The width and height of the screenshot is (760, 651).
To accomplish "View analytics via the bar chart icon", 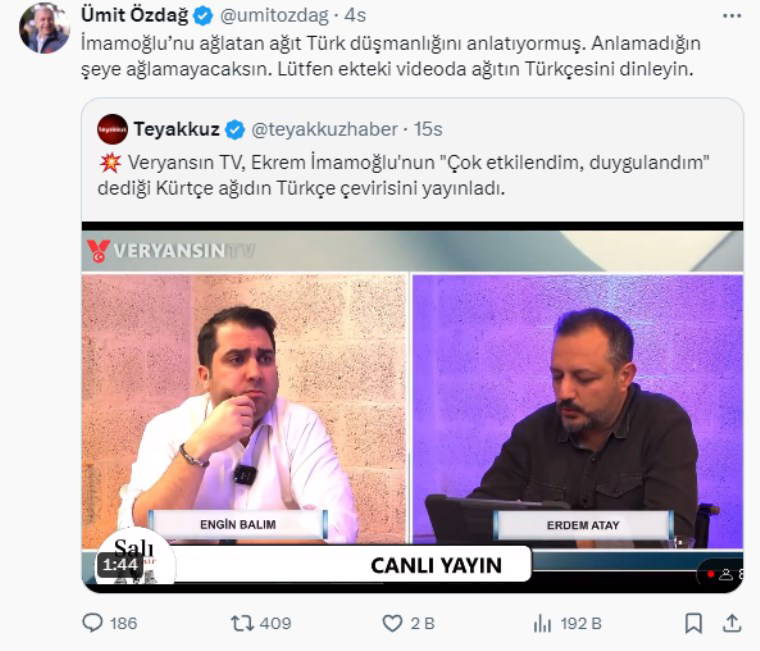I will [x=542, y=623].
